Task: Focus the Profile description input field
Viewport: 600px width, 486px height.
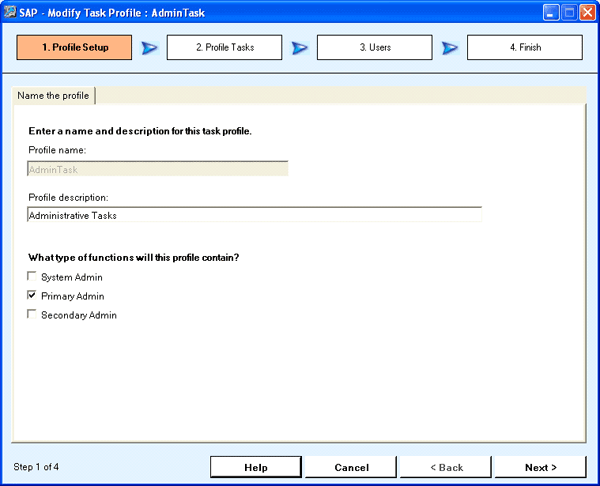Action: click(x=254, y=215)
